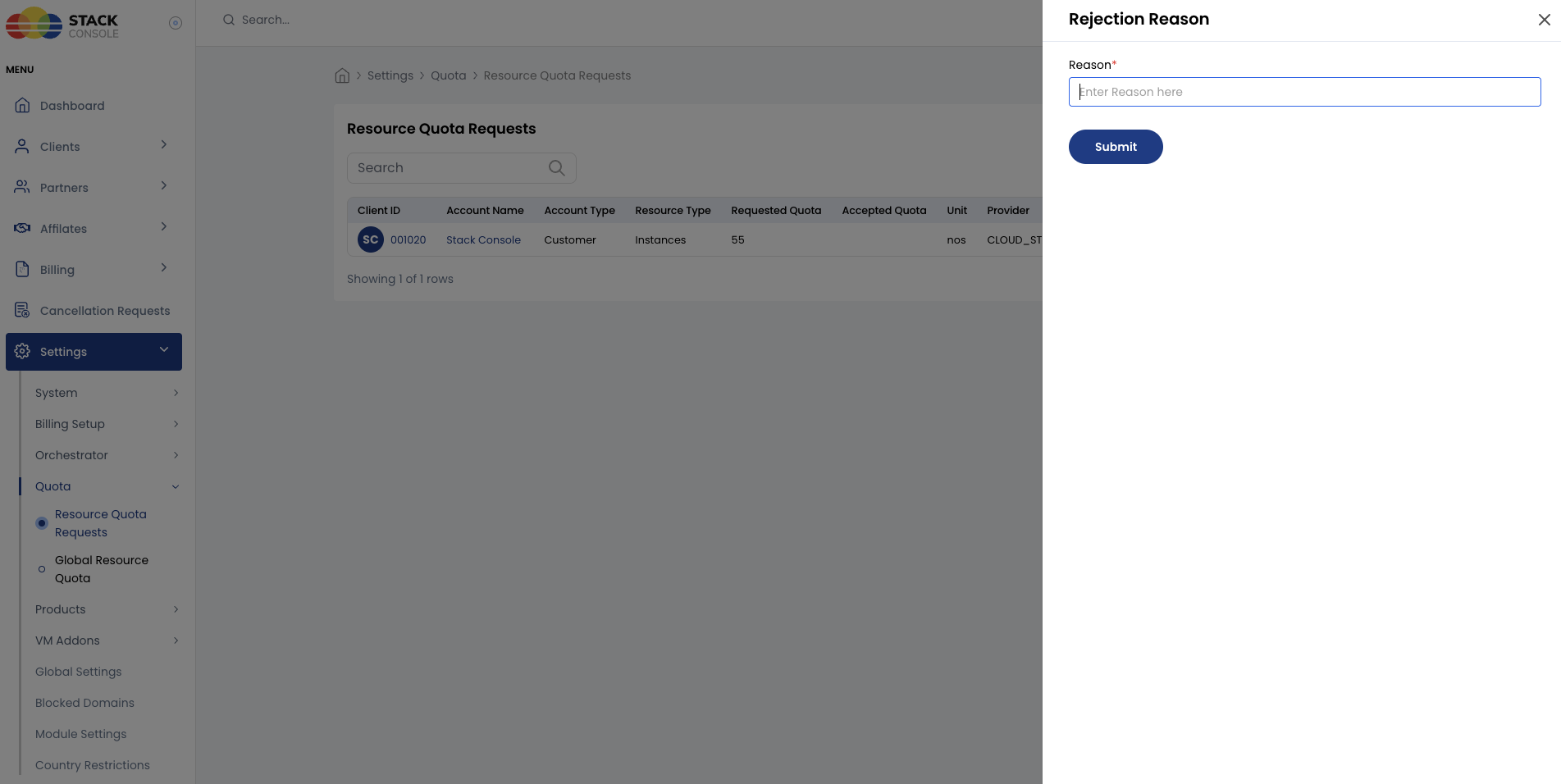The width and height of the screenshot is (1561, 784).
Task: Click the Settings gear icon
Action: (x=23, y=351)
